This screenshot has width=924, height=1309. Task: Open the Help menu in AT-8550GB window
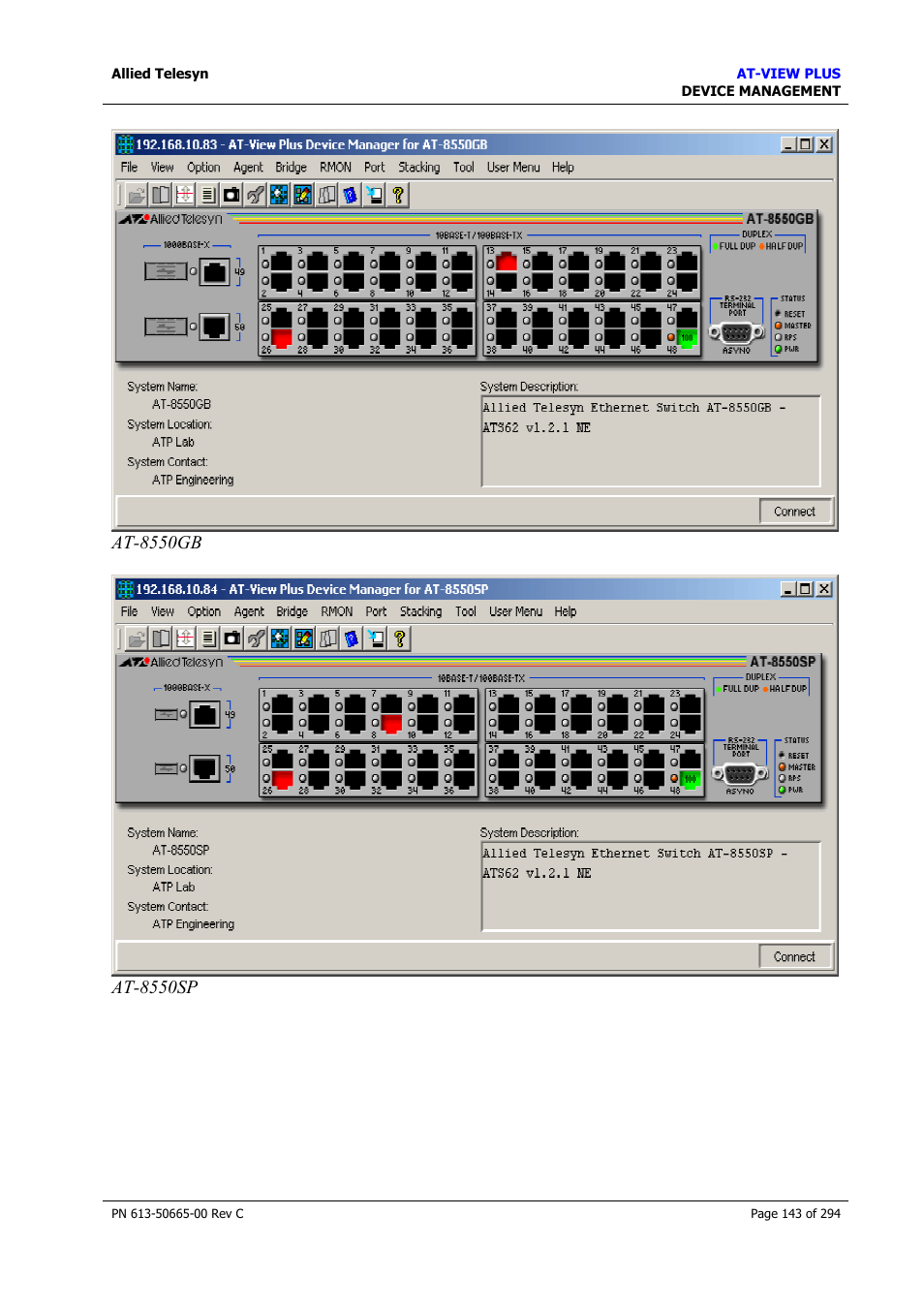tap(563, 168)
